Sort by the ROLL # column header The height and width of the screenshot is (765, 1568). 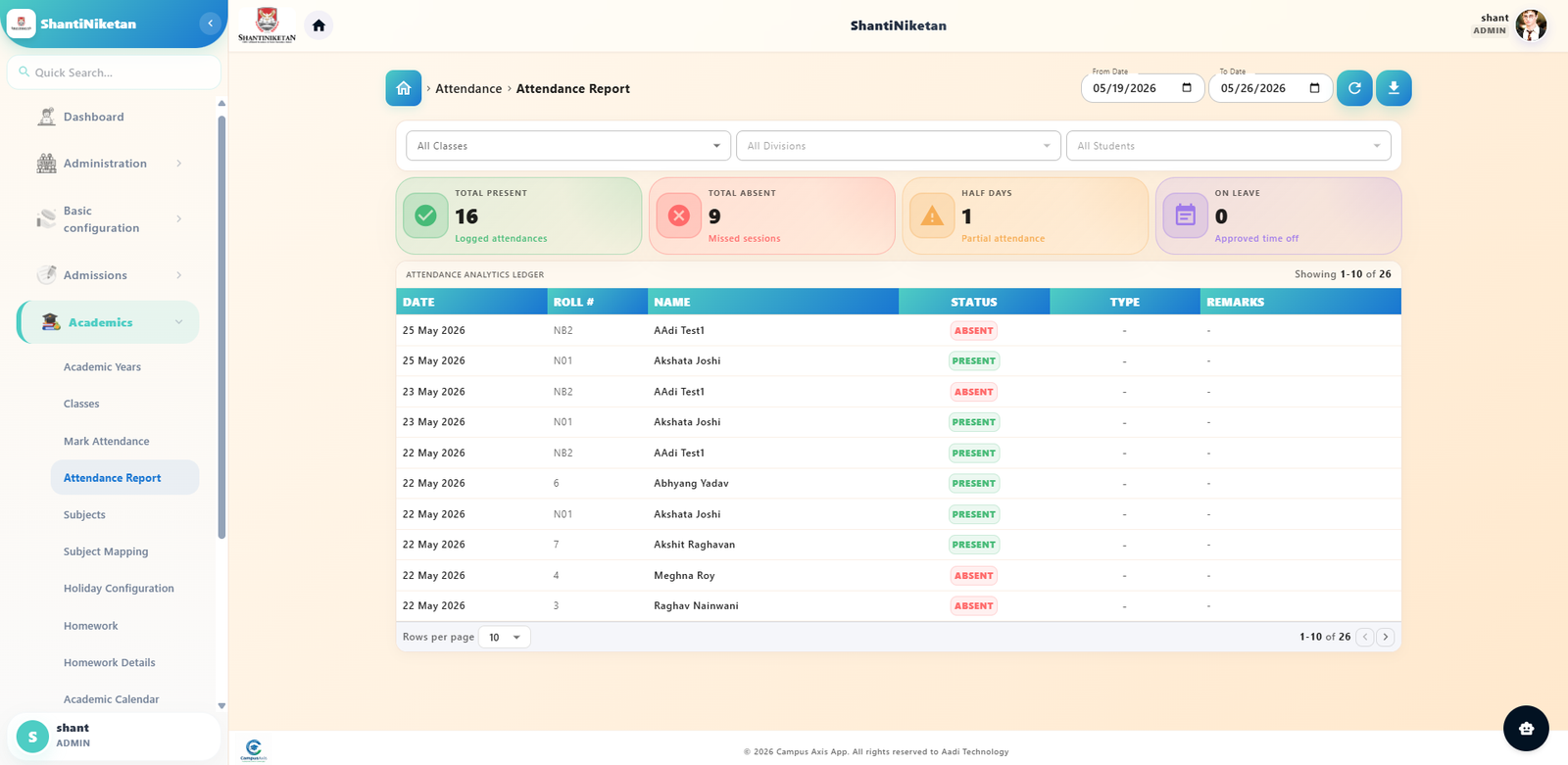pyautogui.click(x=597, y=302)
